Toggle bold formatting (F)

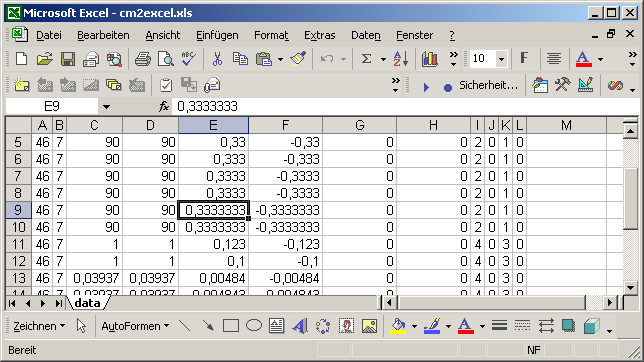[x=524, y=58]
